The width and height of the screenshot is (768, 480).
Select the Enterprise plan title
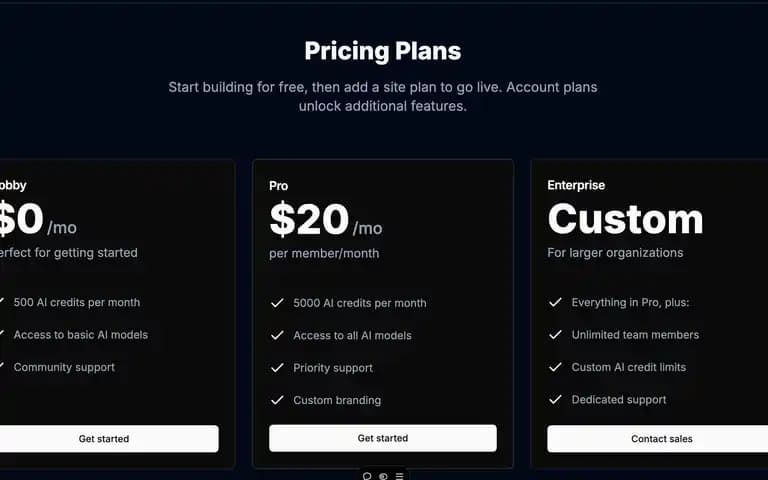tap(576, 185)
